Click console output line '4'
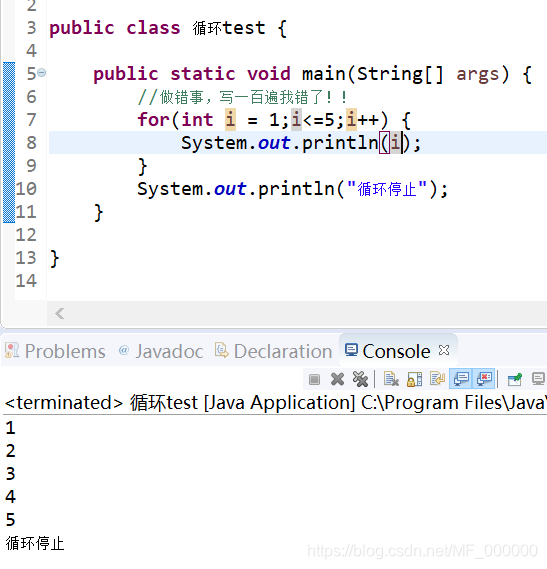Screen dimensions: 547x569 click(10, 496)
